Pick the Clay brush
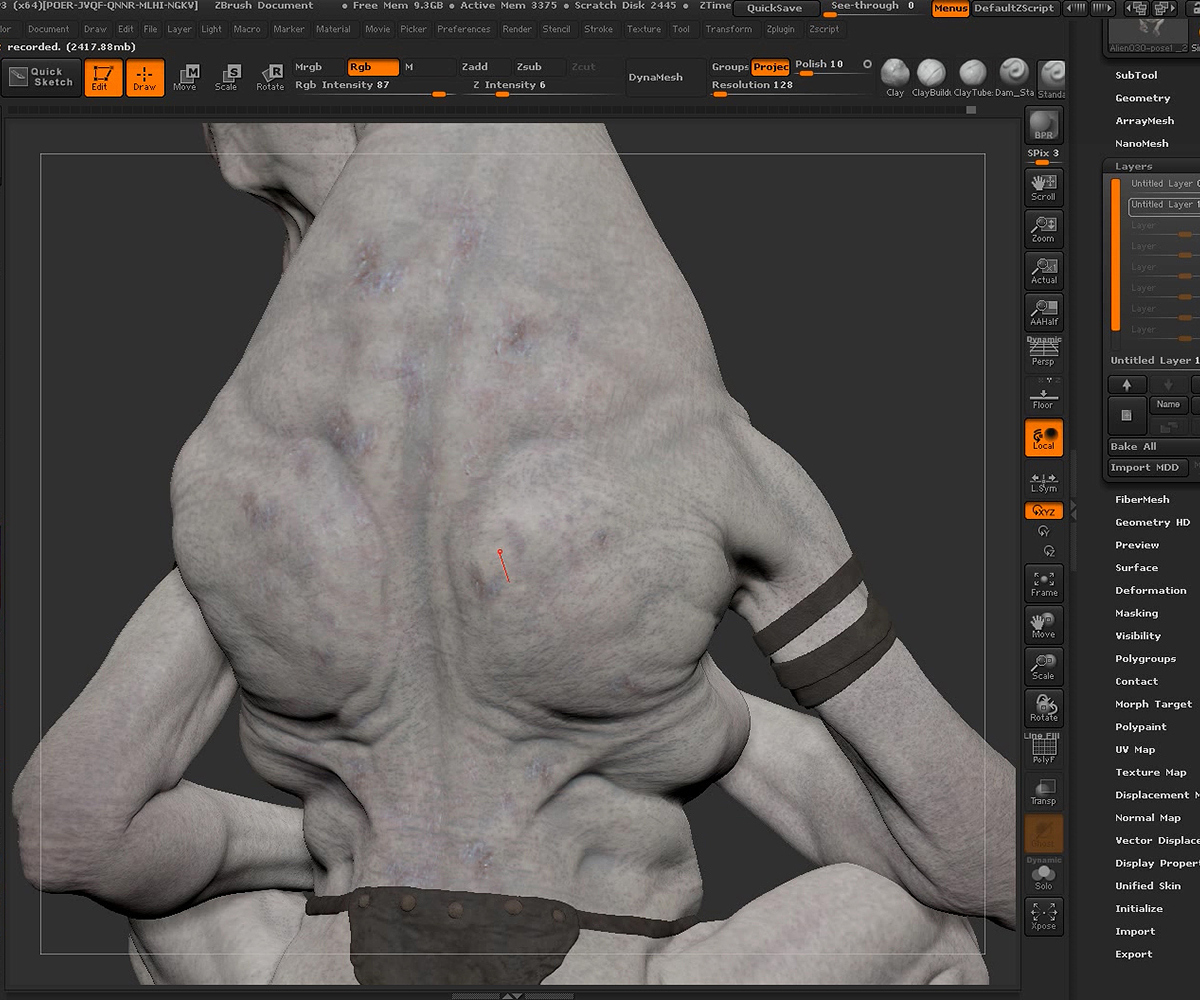 (895, 78)
